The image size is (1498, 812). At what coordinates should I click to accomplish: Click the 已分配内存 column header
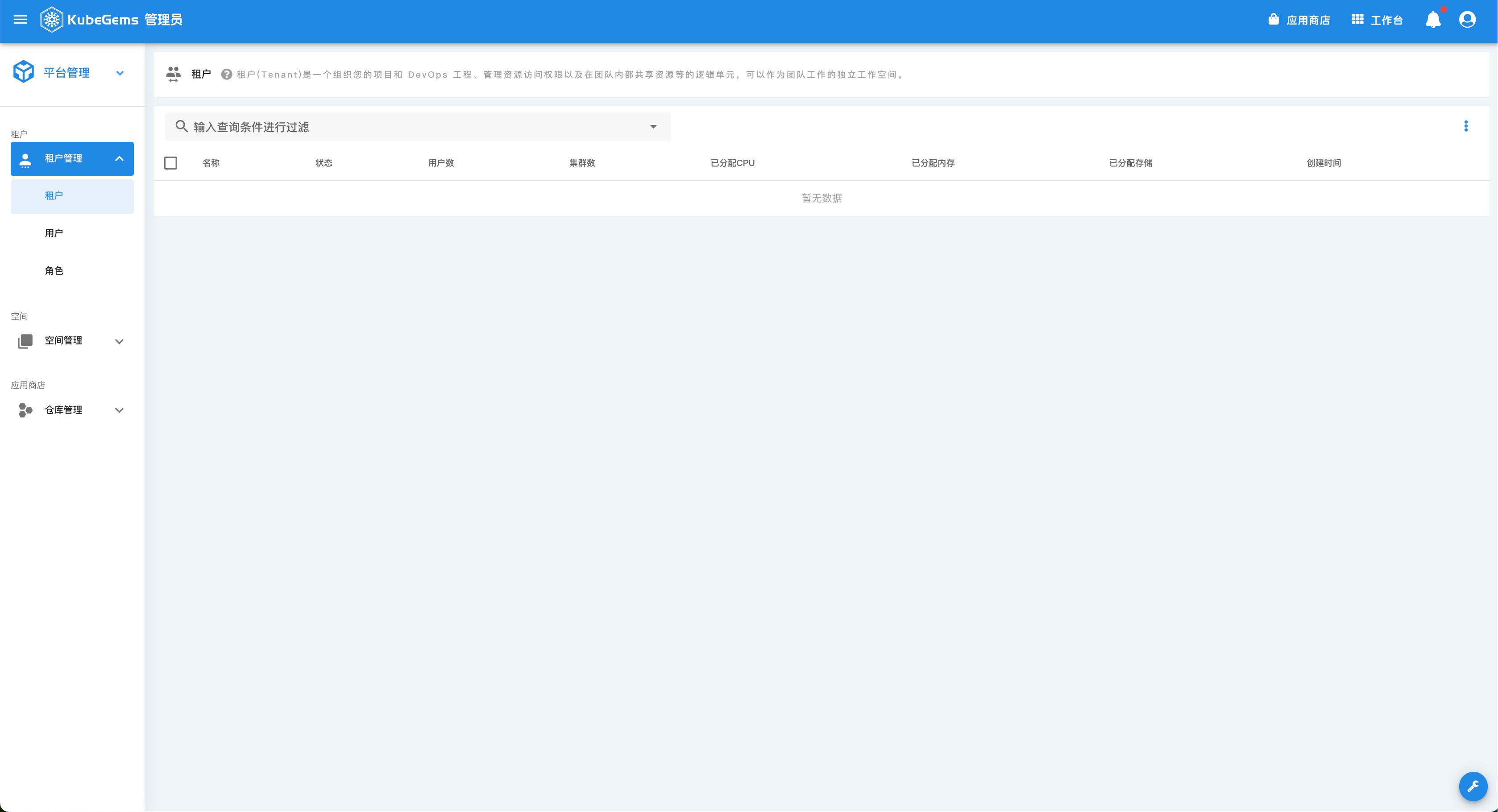934,163
